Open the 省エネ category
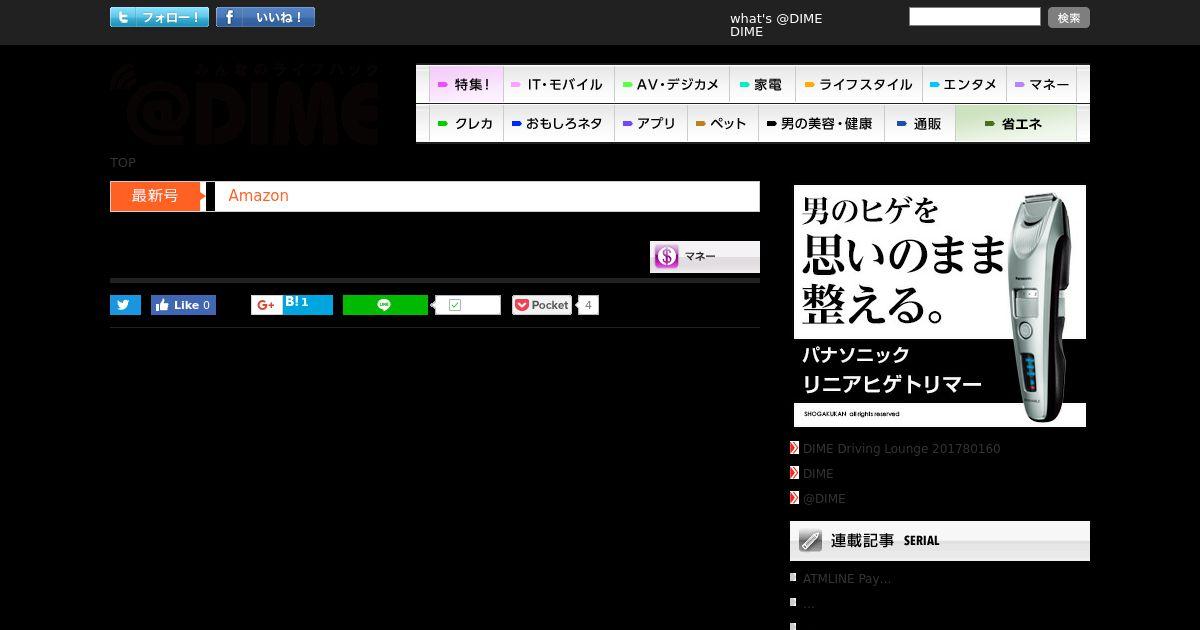Screen dimensions: 1200x630 [1015, 124]
